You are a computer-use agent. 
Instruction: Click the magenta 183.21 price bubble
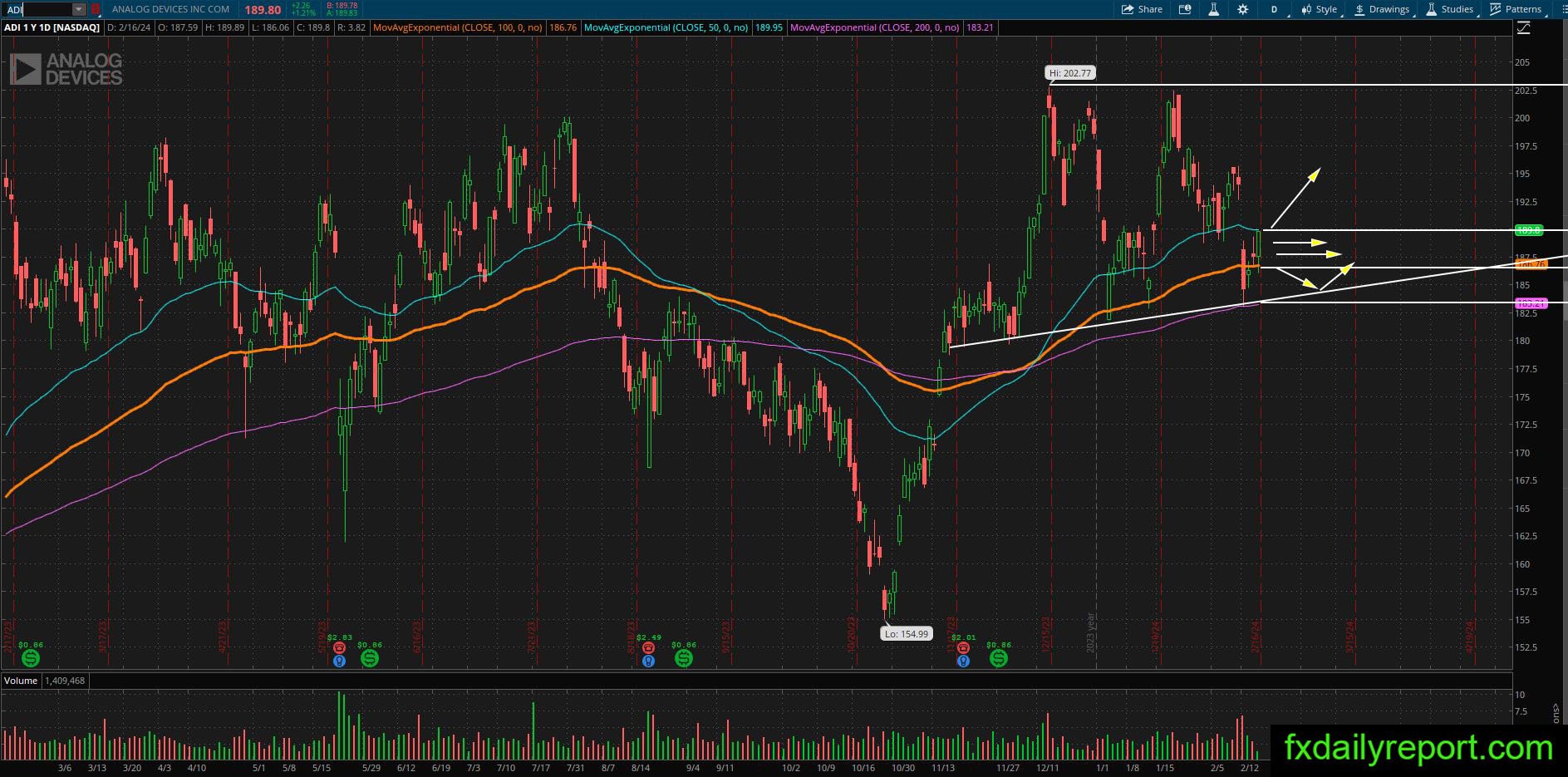1531,303
